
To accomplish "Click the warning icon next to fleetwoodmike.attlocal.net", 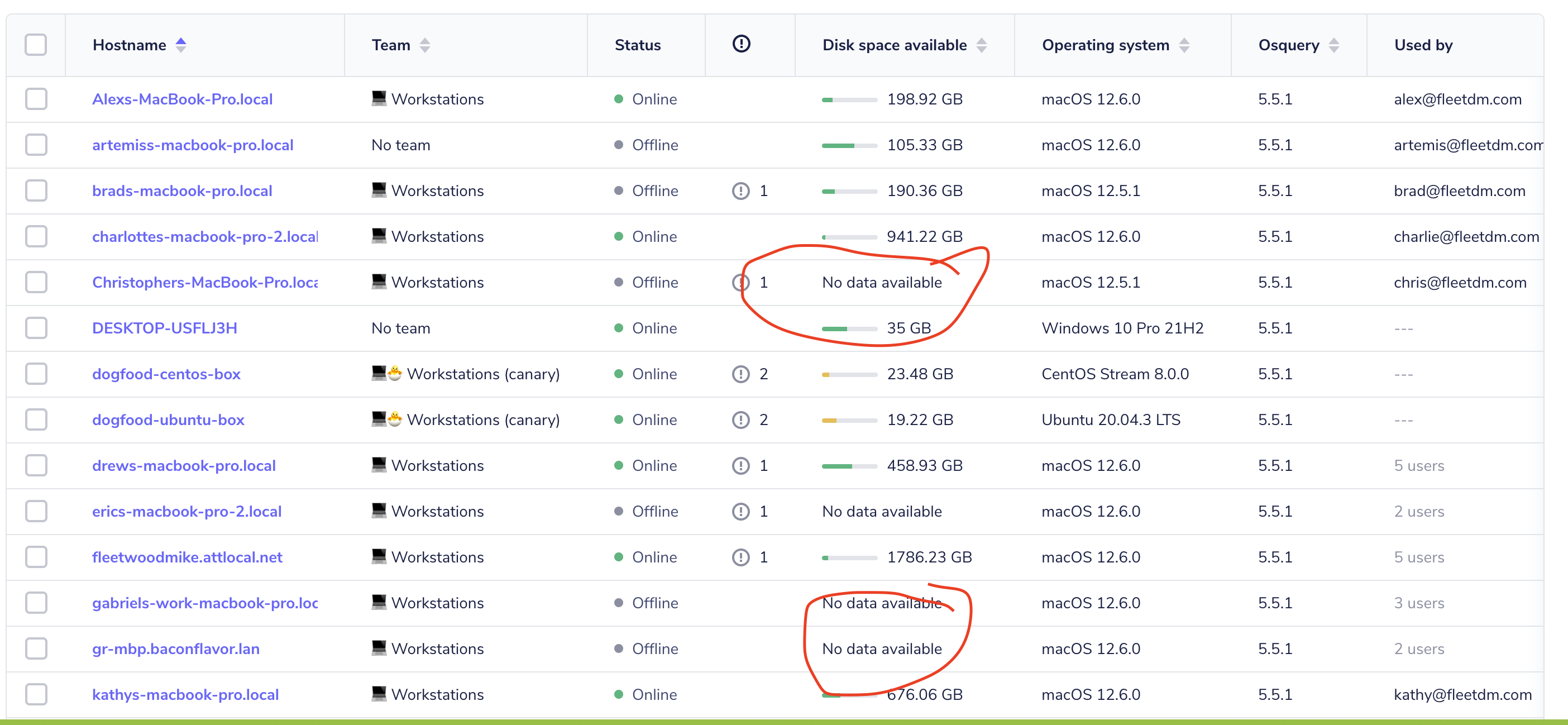I will click(740, 556).
